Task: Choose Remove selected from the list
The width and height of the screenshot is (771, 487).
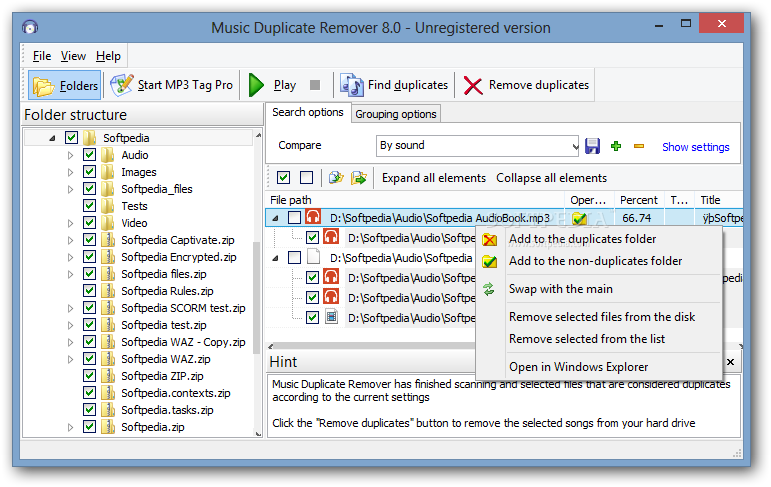Action: (x=587, y=339)
